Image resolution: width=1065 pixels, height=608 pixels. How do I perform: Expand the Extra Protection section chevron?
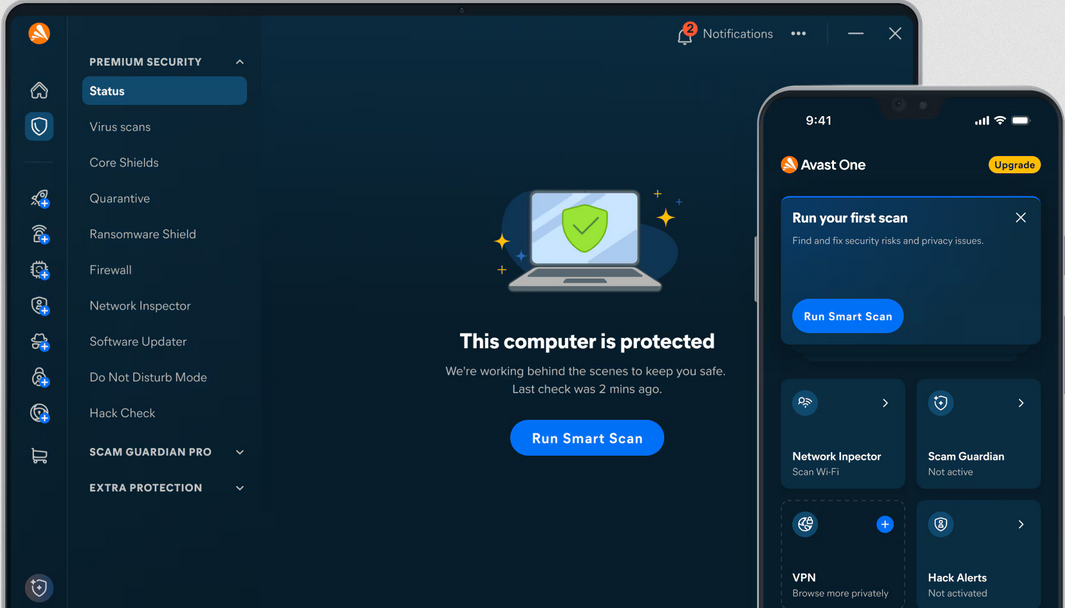click(x=240, y=488)
